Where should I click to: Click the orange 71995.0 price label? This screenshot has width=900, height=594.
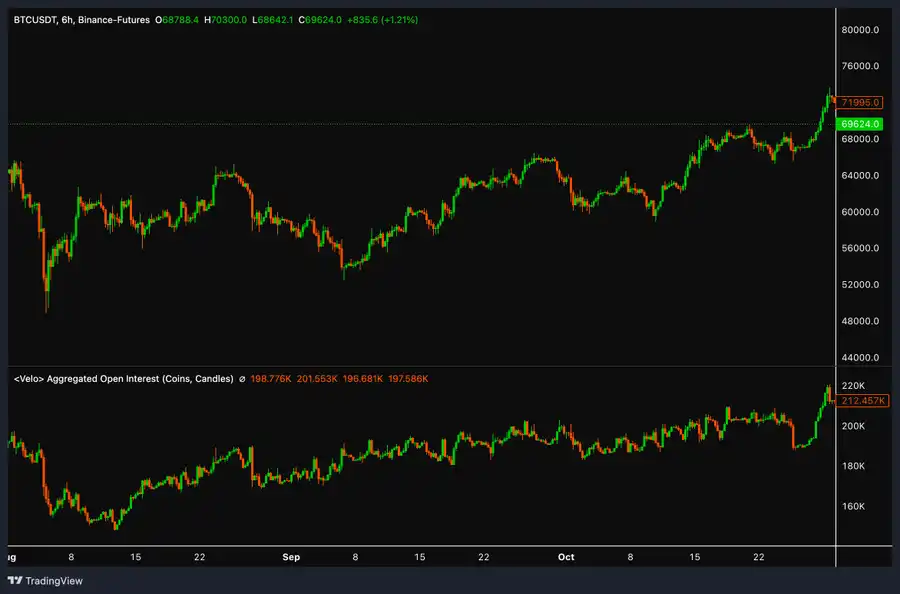[861, 102]
